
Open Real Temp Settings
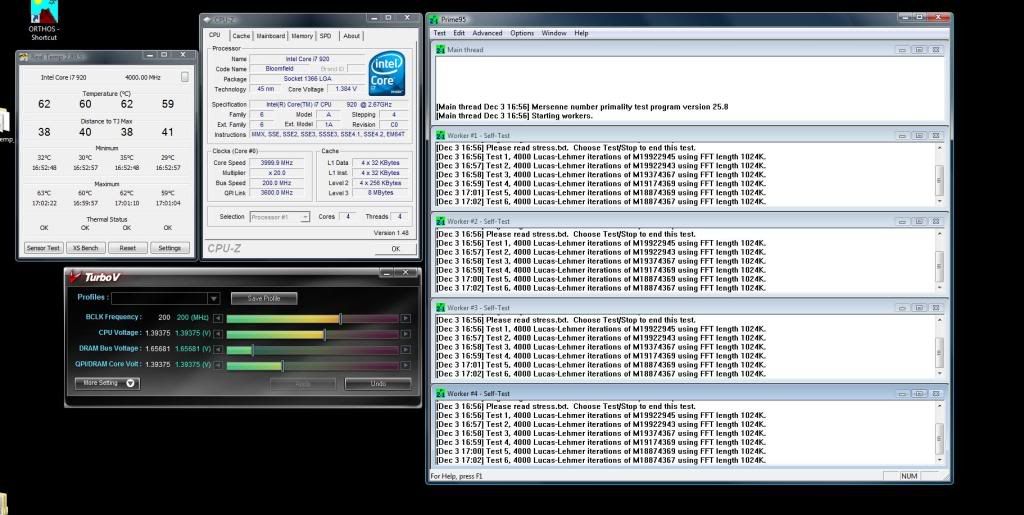[x=170, y=248]
